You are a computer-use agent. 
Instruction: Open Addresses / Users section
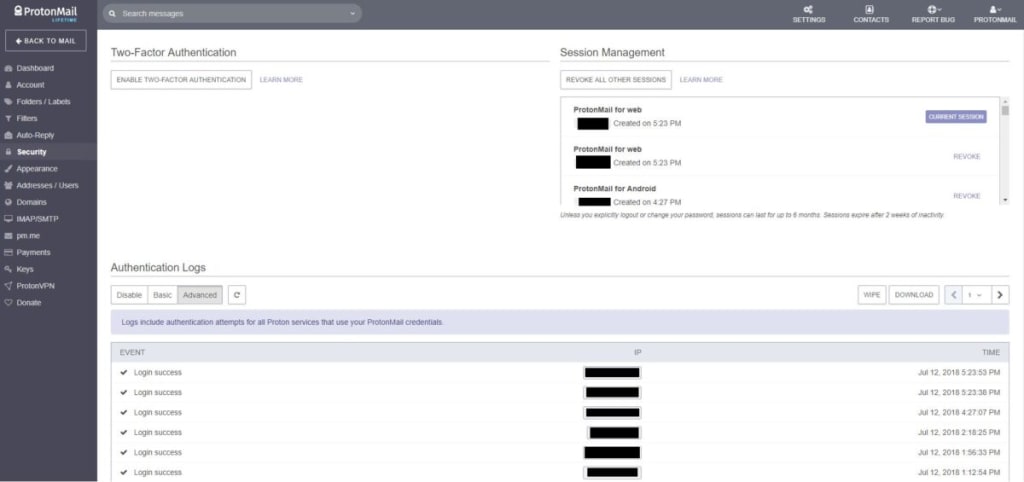tap(47, 185)
